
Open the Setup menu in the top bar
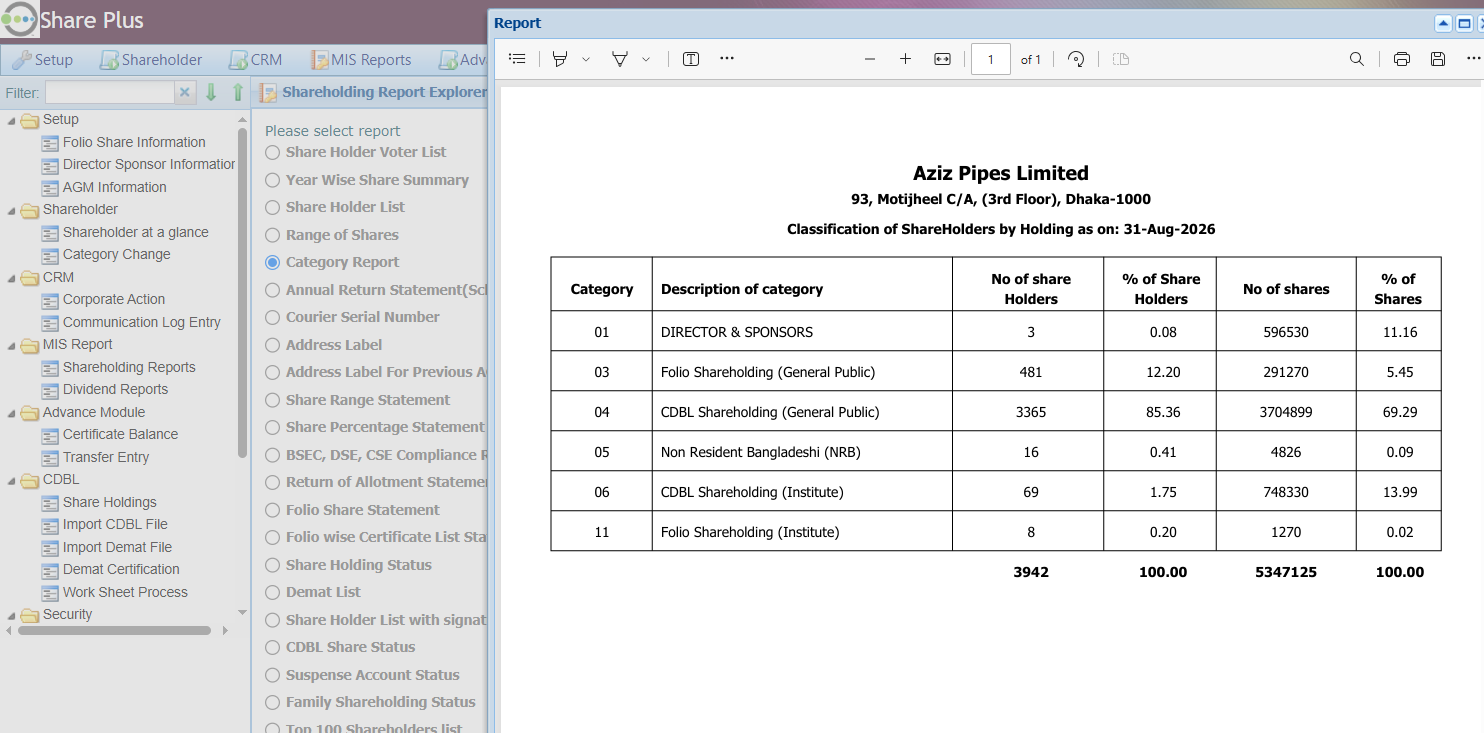pos(42,60)
